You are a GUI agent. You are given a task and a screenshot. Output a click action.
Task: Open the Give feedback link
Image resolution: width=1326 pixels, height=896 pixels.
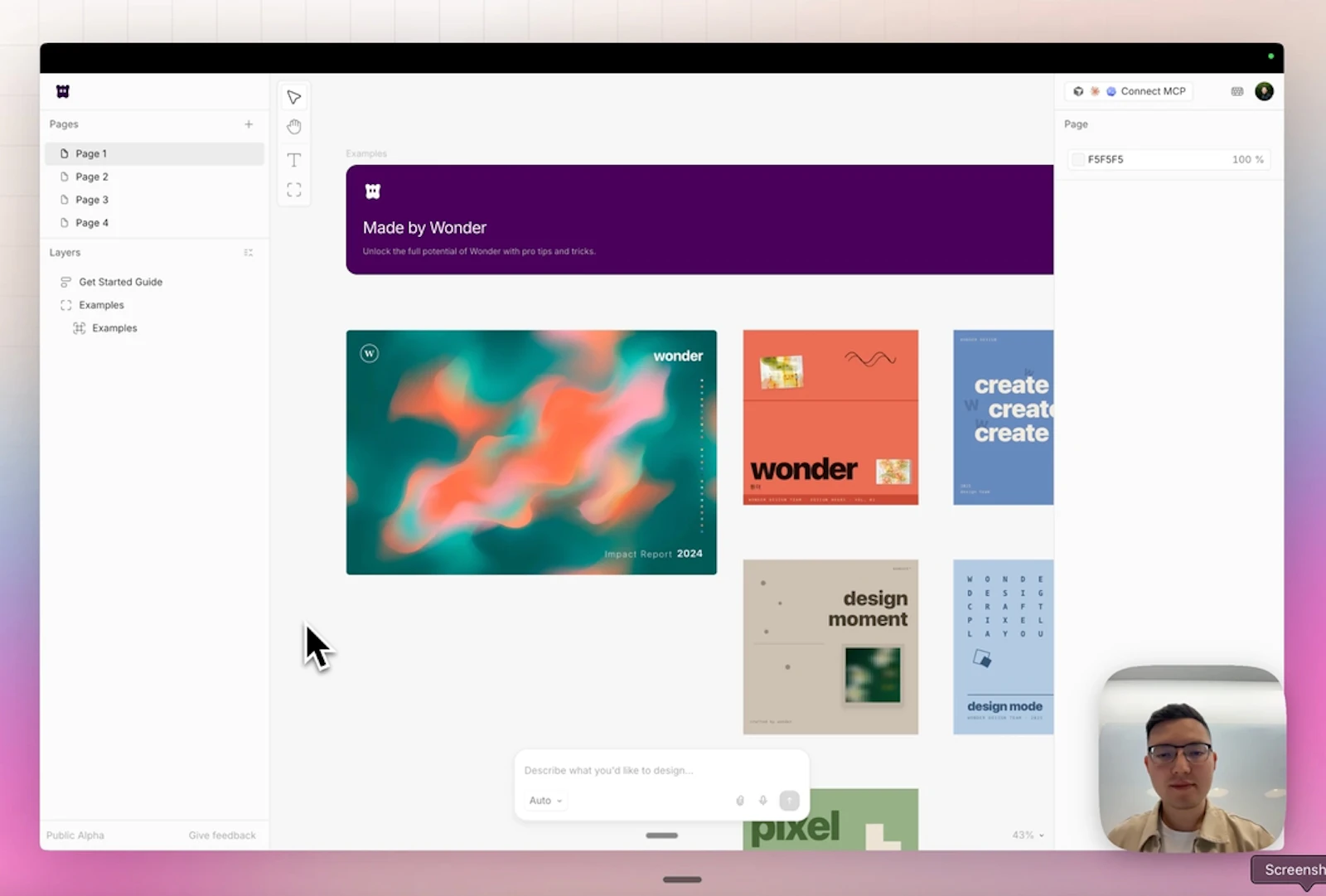point(221,835)
